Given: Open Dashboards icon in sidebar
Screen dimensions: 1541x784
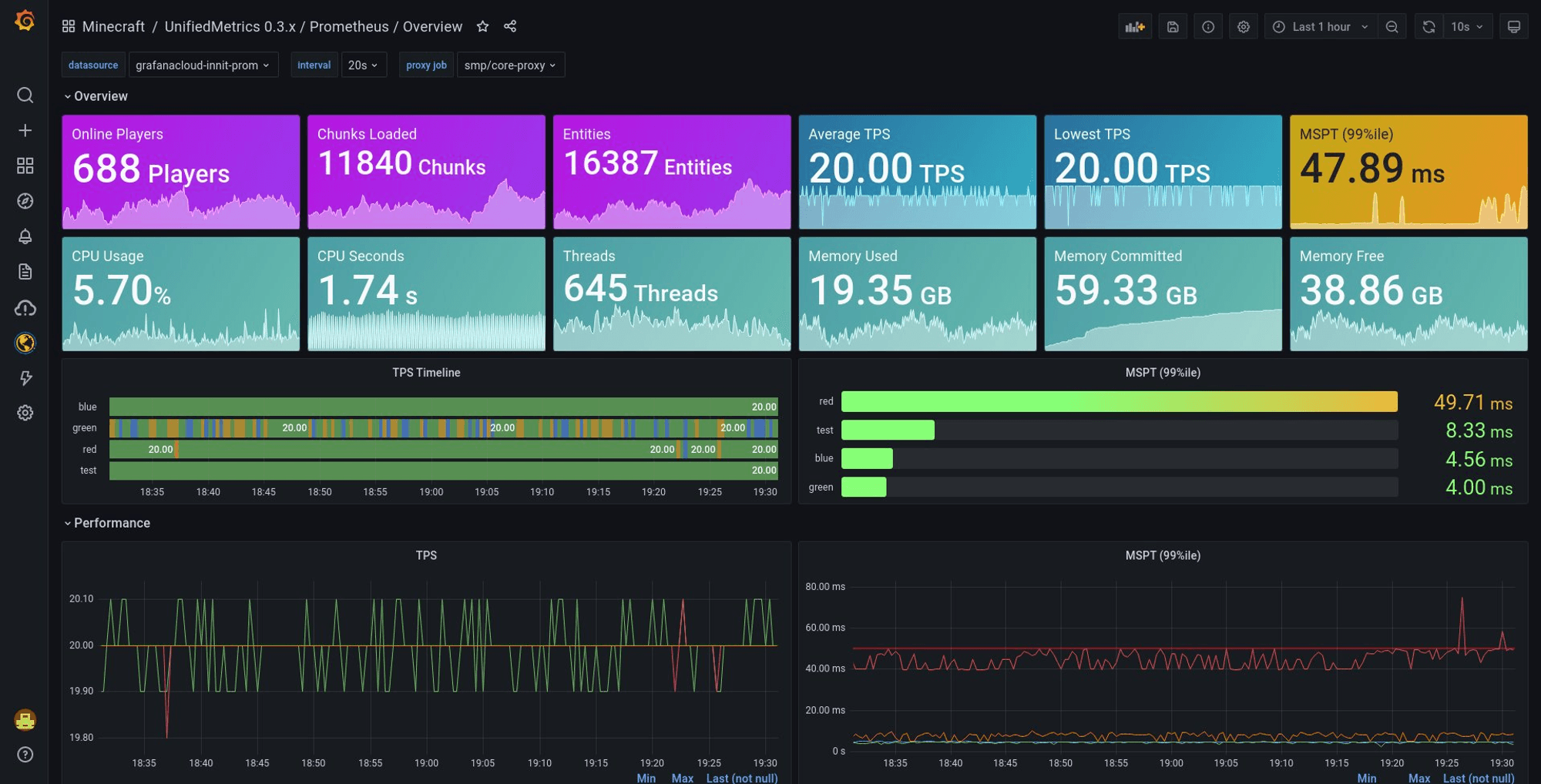Looking at the screenshot, I should pos(25,166).
